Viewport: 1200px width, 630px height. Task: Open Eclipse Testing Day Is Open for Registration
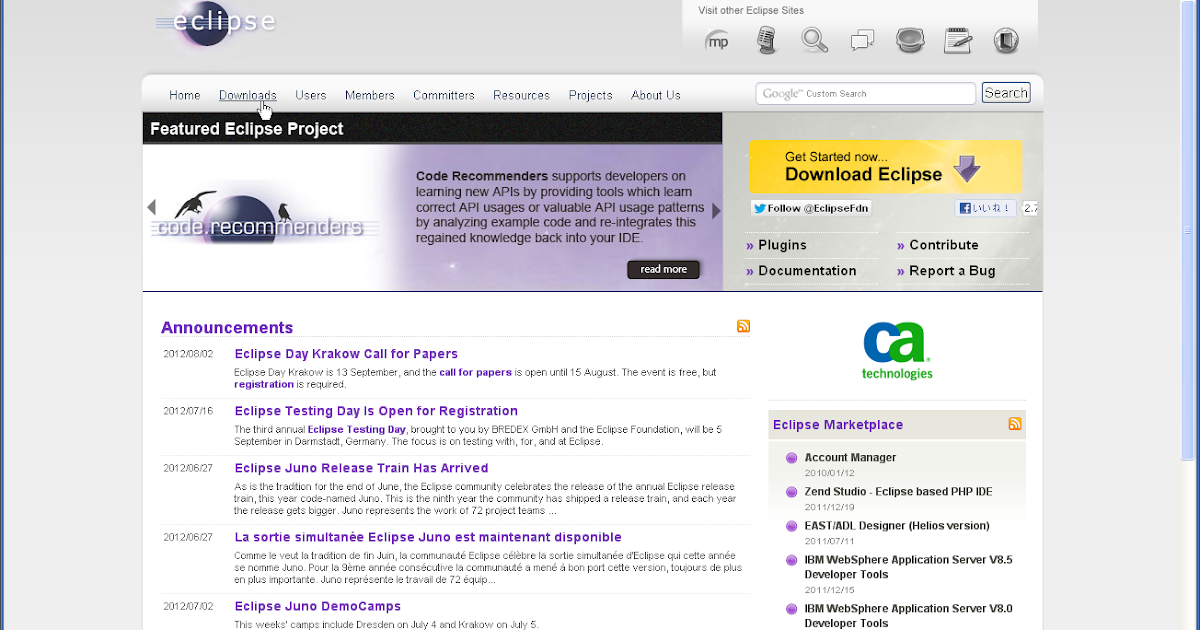click(376, 411)
